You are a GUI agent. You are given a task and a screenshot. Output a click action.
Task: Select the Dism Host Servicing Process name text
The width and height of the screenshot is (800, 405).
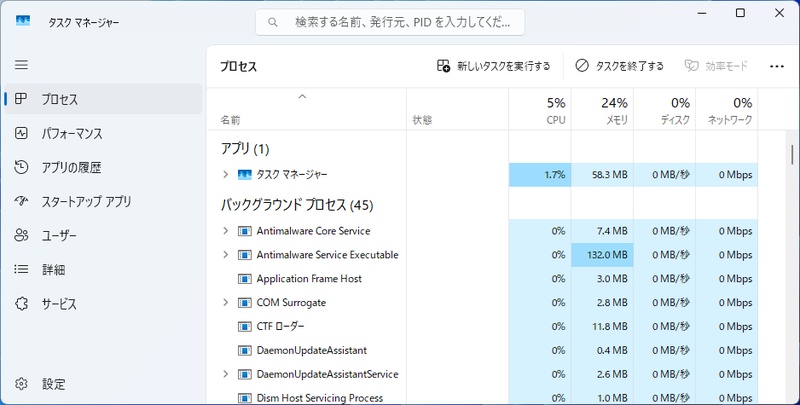(x=320, y=398)
